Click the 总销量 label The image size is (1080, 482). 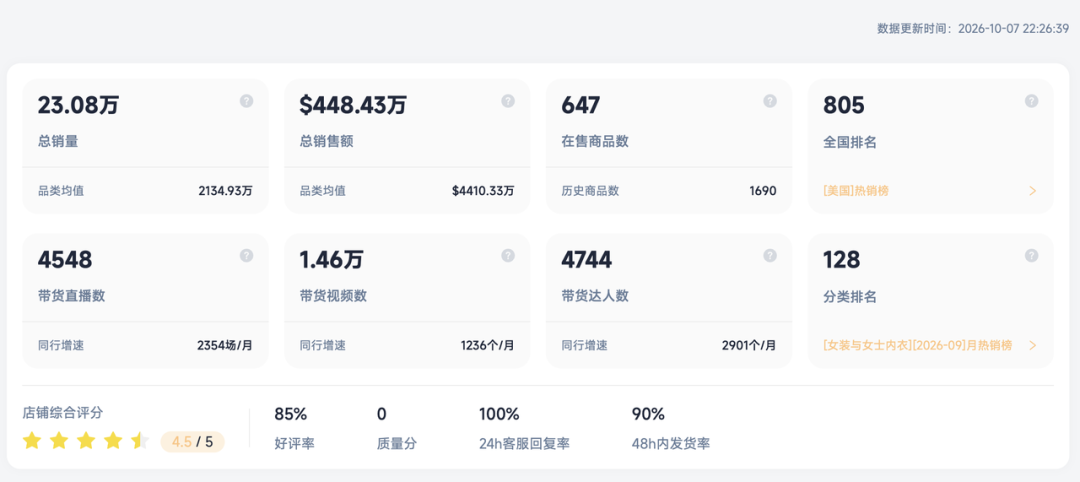[58, 141]
